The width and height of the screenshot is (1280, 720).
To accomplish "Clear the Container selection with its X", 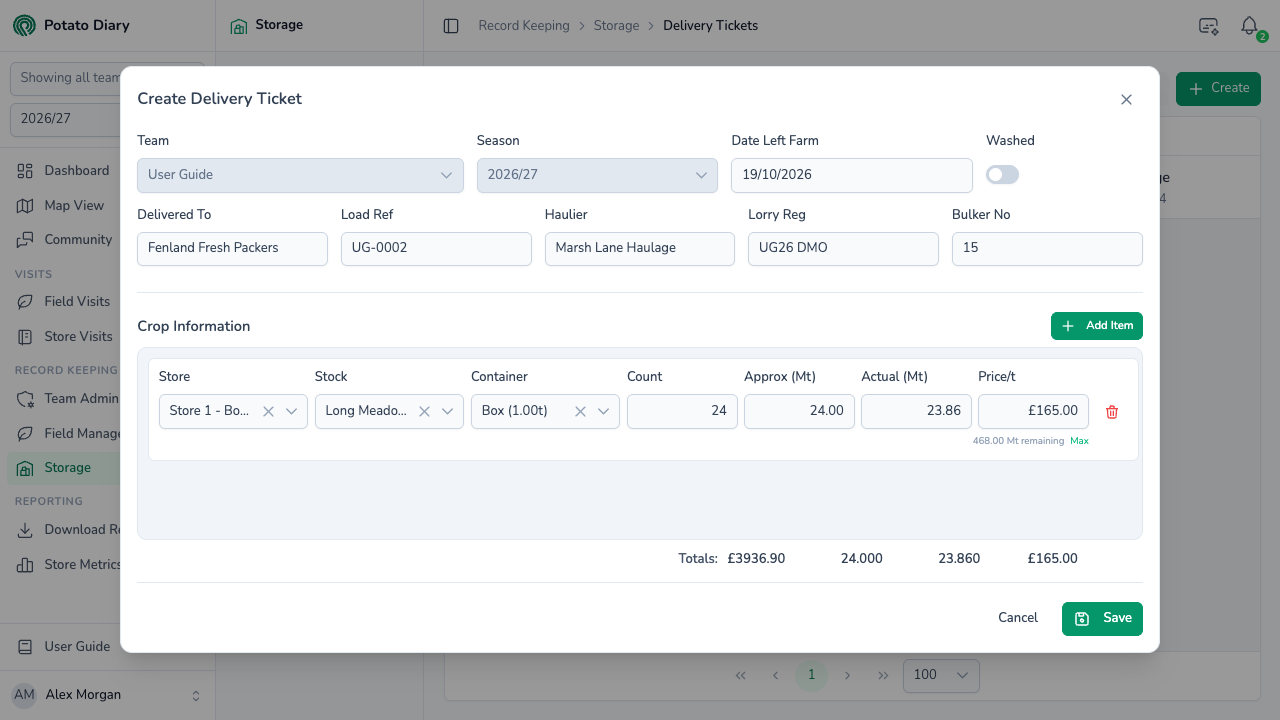I will tap(580, 411).
